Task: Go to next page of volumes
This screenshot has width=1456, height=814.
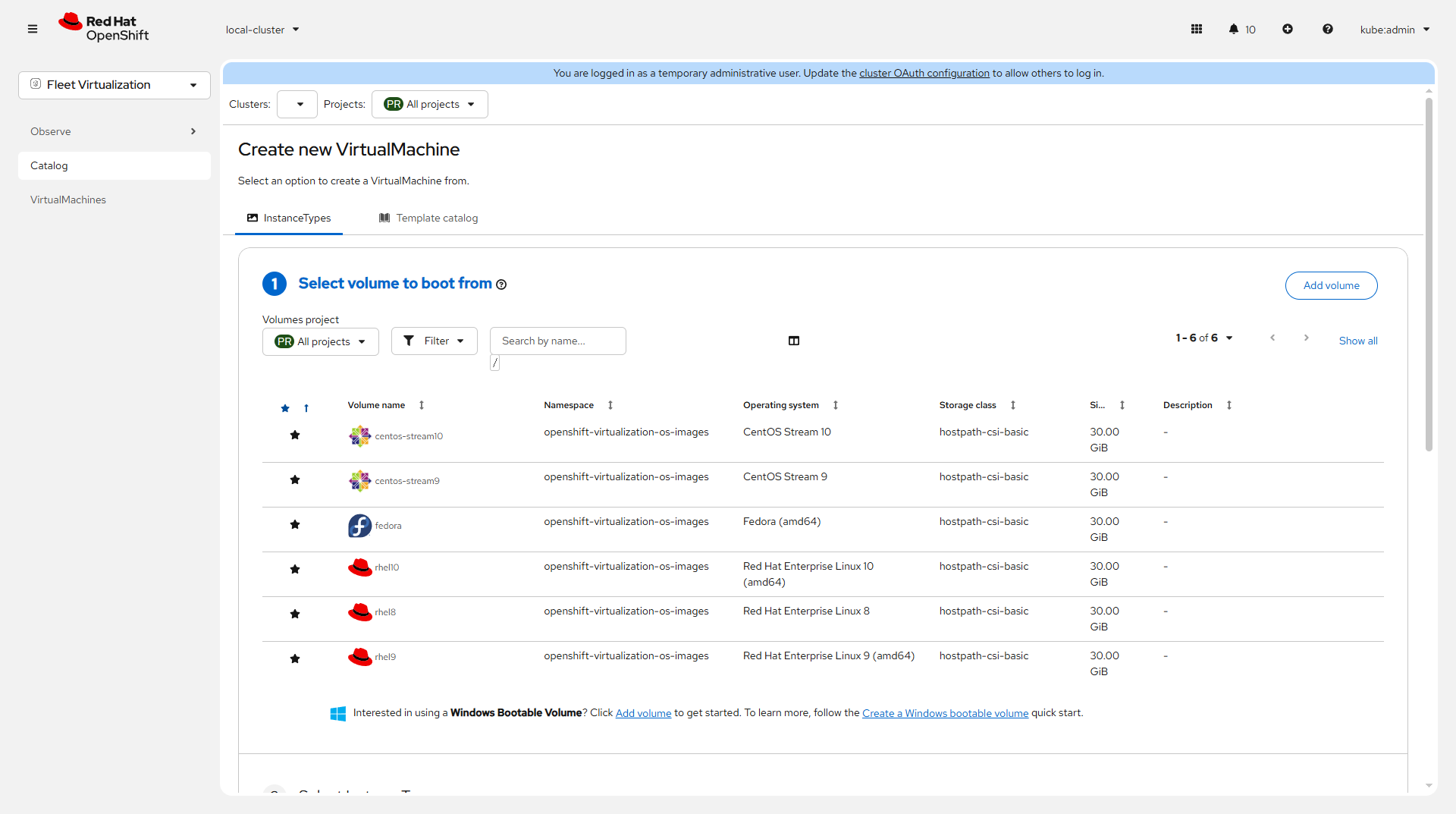Action: point(1307,338)
